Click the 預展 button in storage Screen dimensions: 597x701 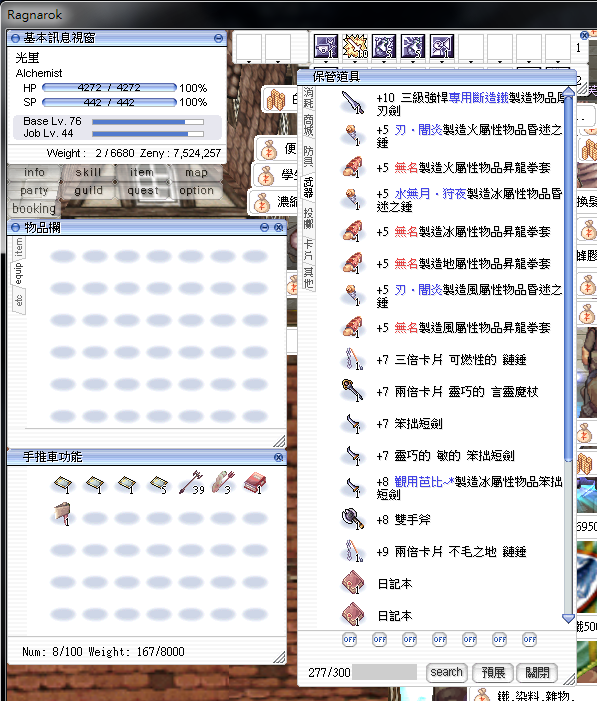pos(493,672)
